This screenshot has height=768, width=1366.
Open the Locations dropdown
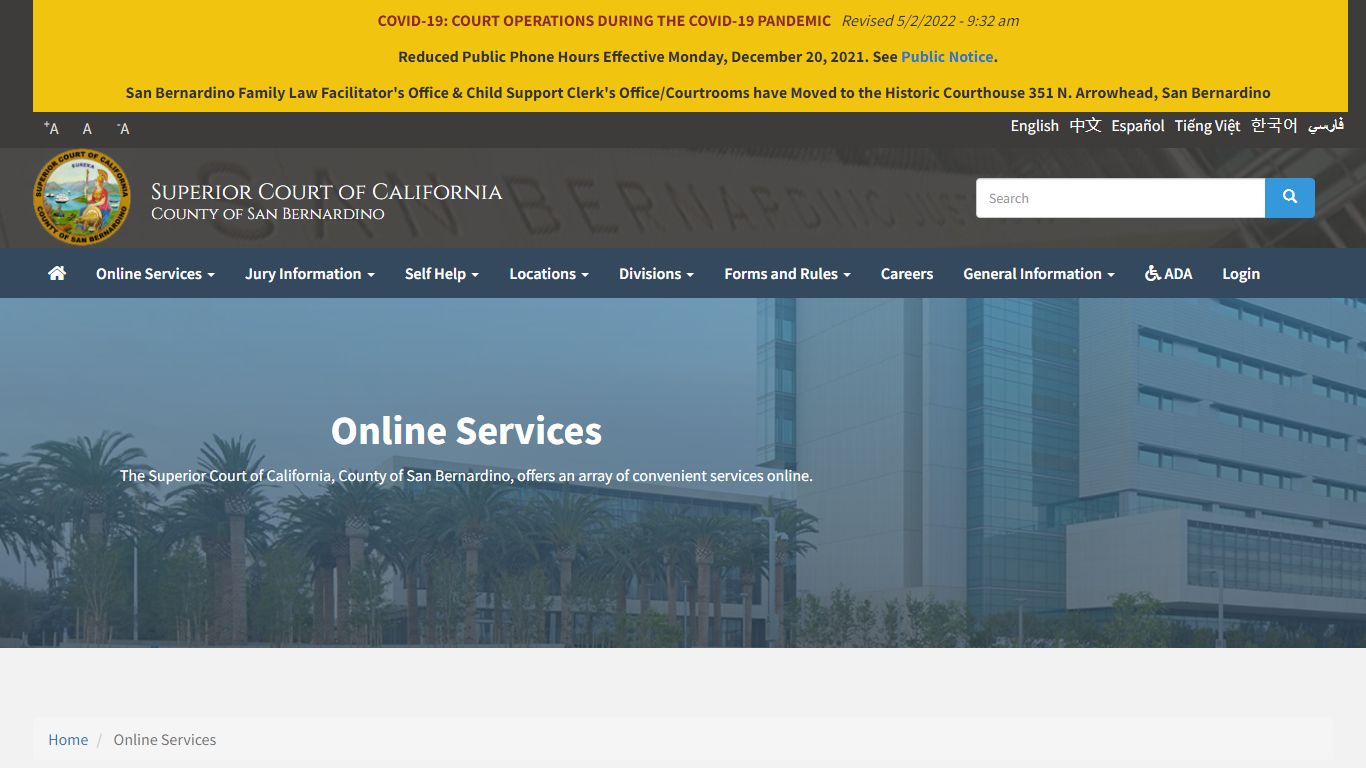(549, 273)
